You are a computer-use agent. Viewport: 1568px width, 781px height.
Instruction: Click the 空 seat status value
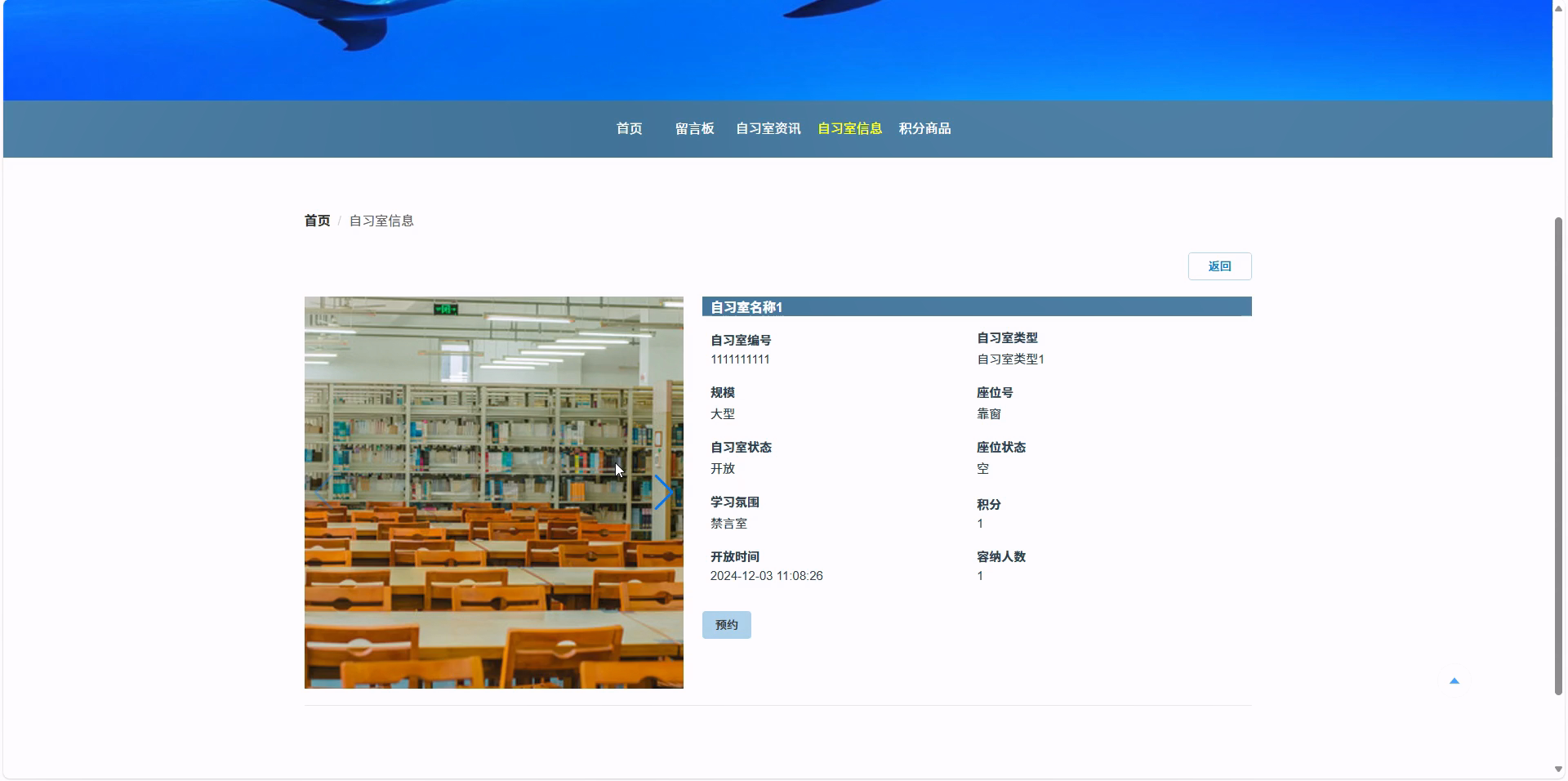pos(982,469)
